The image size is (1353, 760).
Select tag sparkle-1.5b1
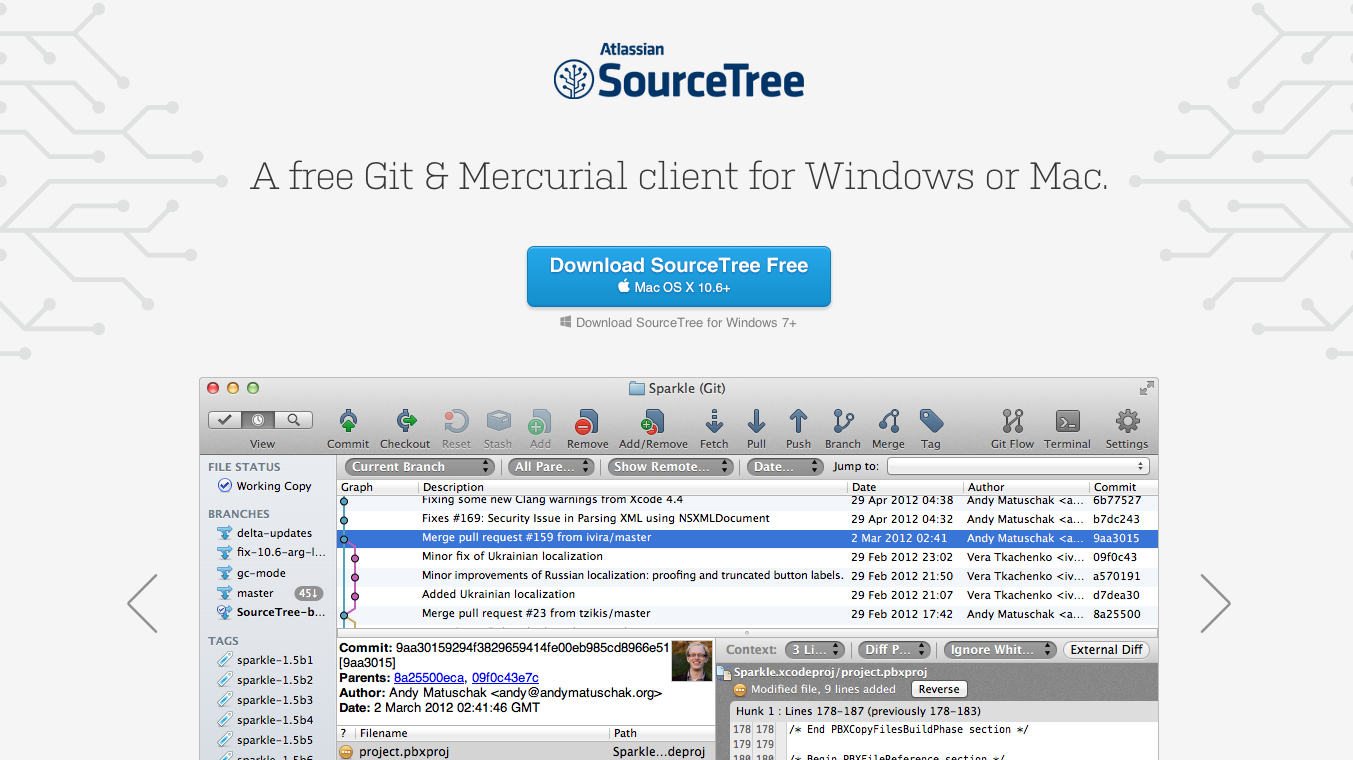tap(266, 660)
